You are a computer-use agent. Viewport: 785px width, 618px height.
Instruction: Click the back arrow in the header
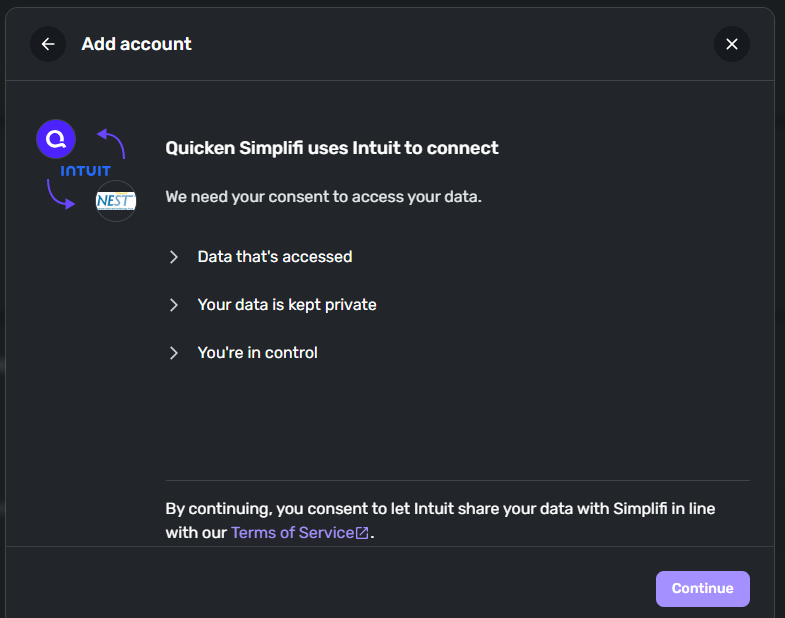click(48, 44)
